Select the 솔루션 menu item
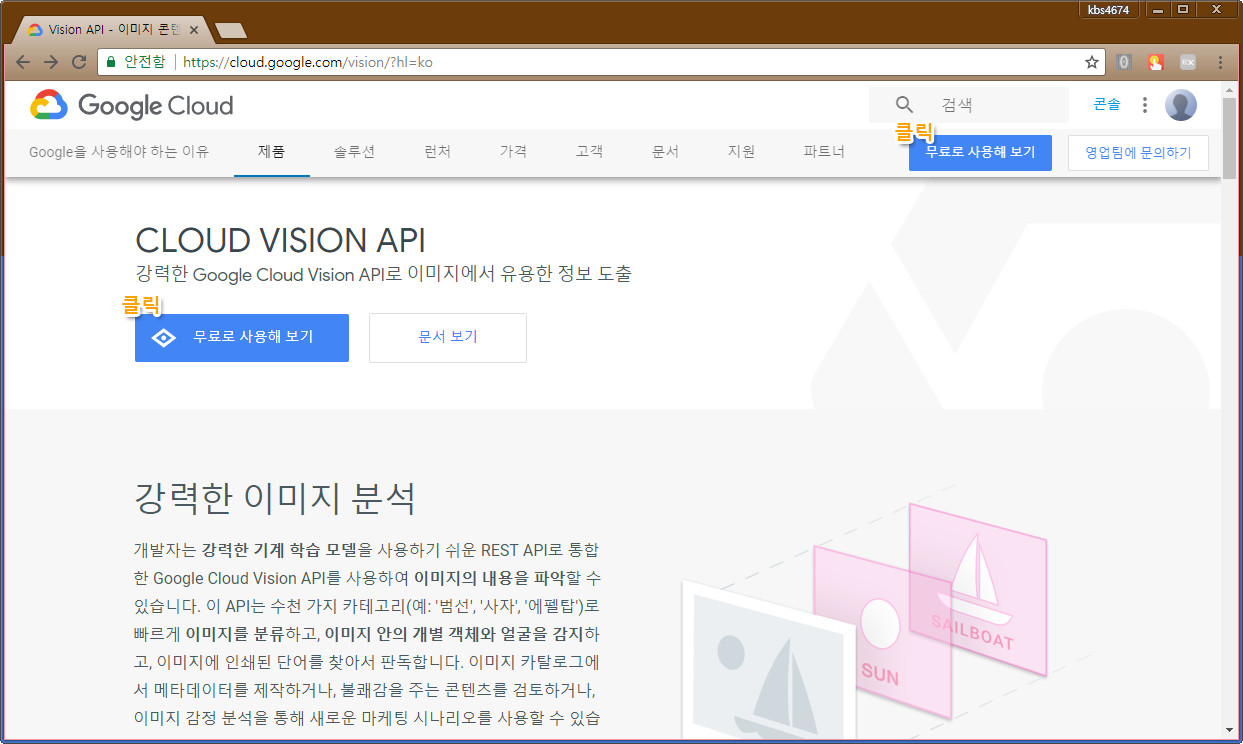The image size is (1243, 744). point(354,152)
